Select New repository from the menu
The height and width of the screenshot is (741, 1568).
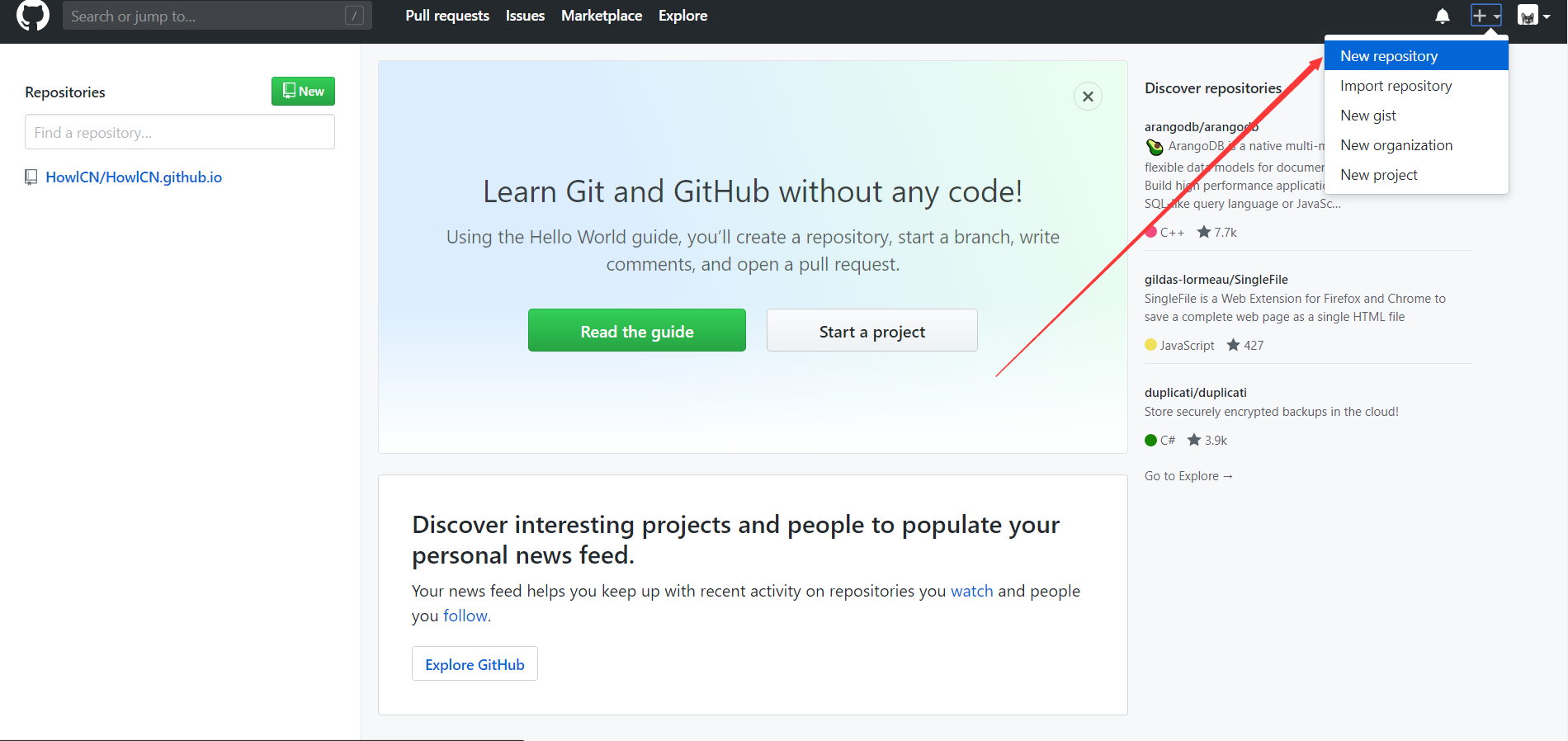[1416, 56]
